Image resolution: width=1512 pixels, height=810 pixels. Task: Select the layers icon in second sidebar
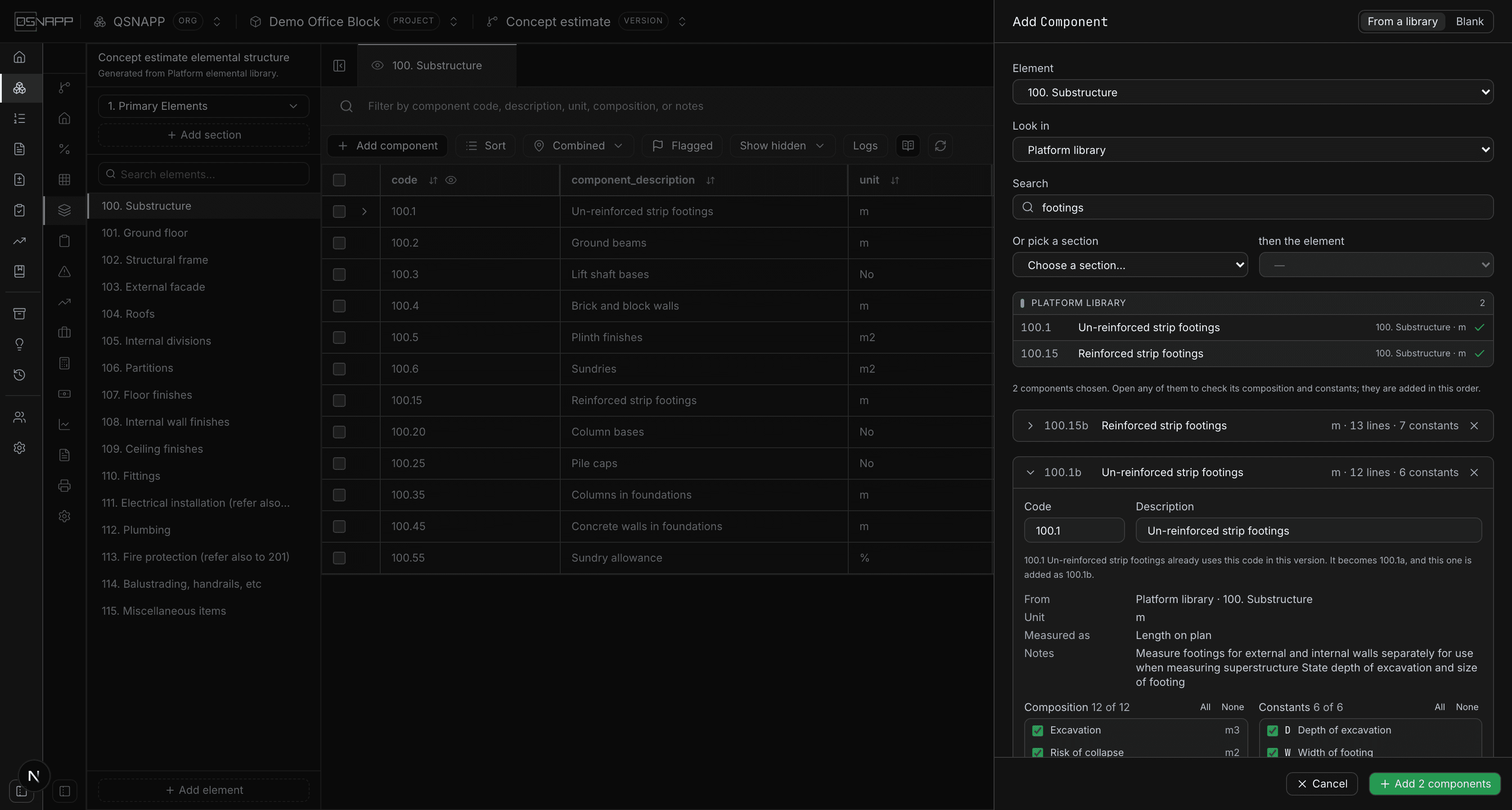coord(64,210)
